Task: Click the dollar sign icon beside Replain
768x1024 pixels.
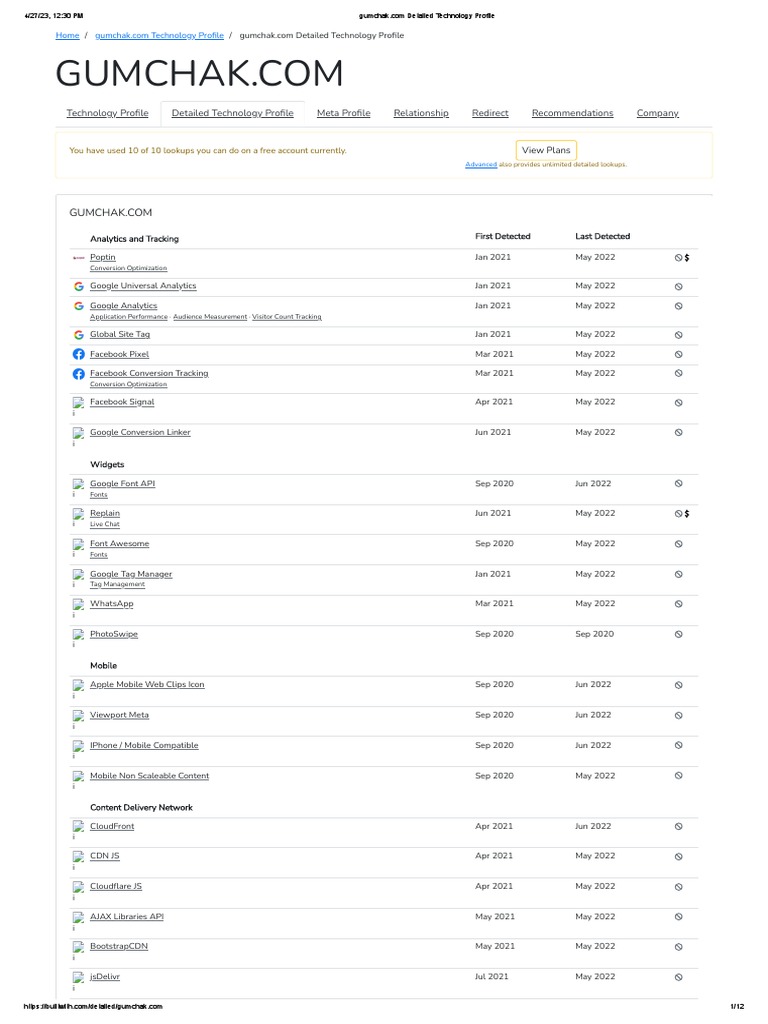Action: [687, 514]
